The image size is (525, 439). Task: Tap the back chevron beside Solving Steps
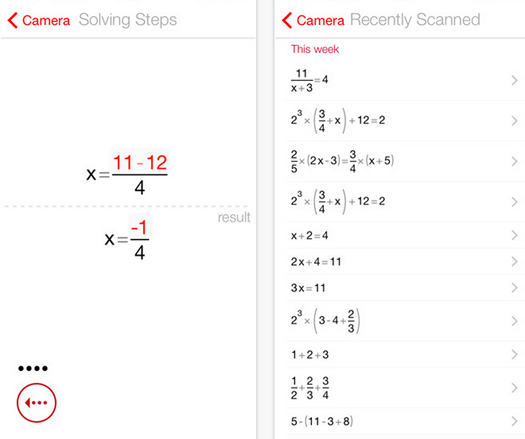(x=12, y=20)
